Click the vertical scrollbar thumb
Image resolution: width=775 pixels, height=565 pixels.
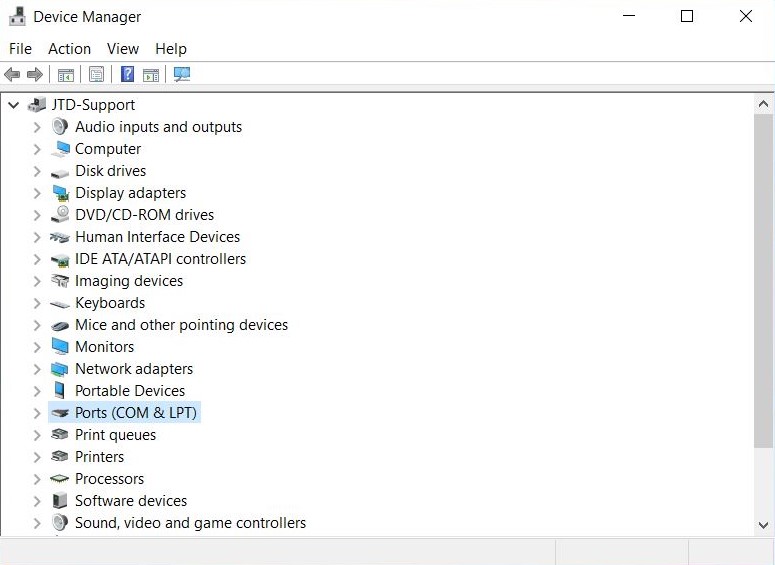763,281
